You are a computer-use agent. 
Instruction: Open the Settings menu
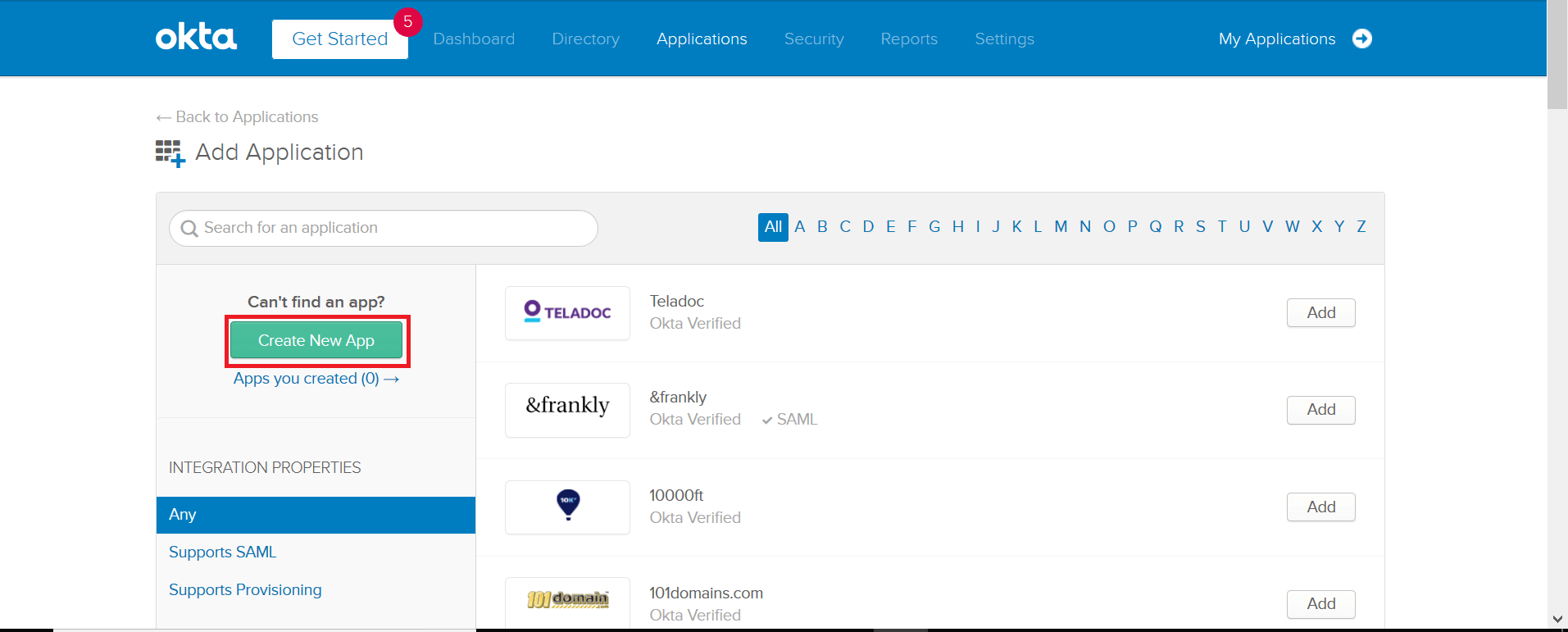[1005, 39]
